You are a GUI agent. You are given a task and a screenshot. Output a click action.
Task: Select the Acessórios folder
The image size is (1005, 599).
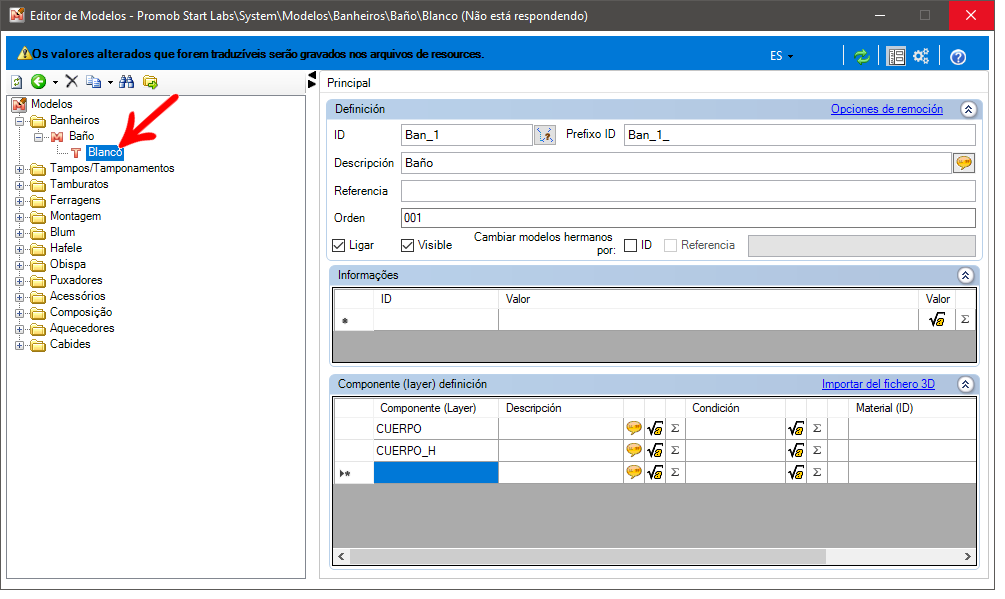coord(77,296)
